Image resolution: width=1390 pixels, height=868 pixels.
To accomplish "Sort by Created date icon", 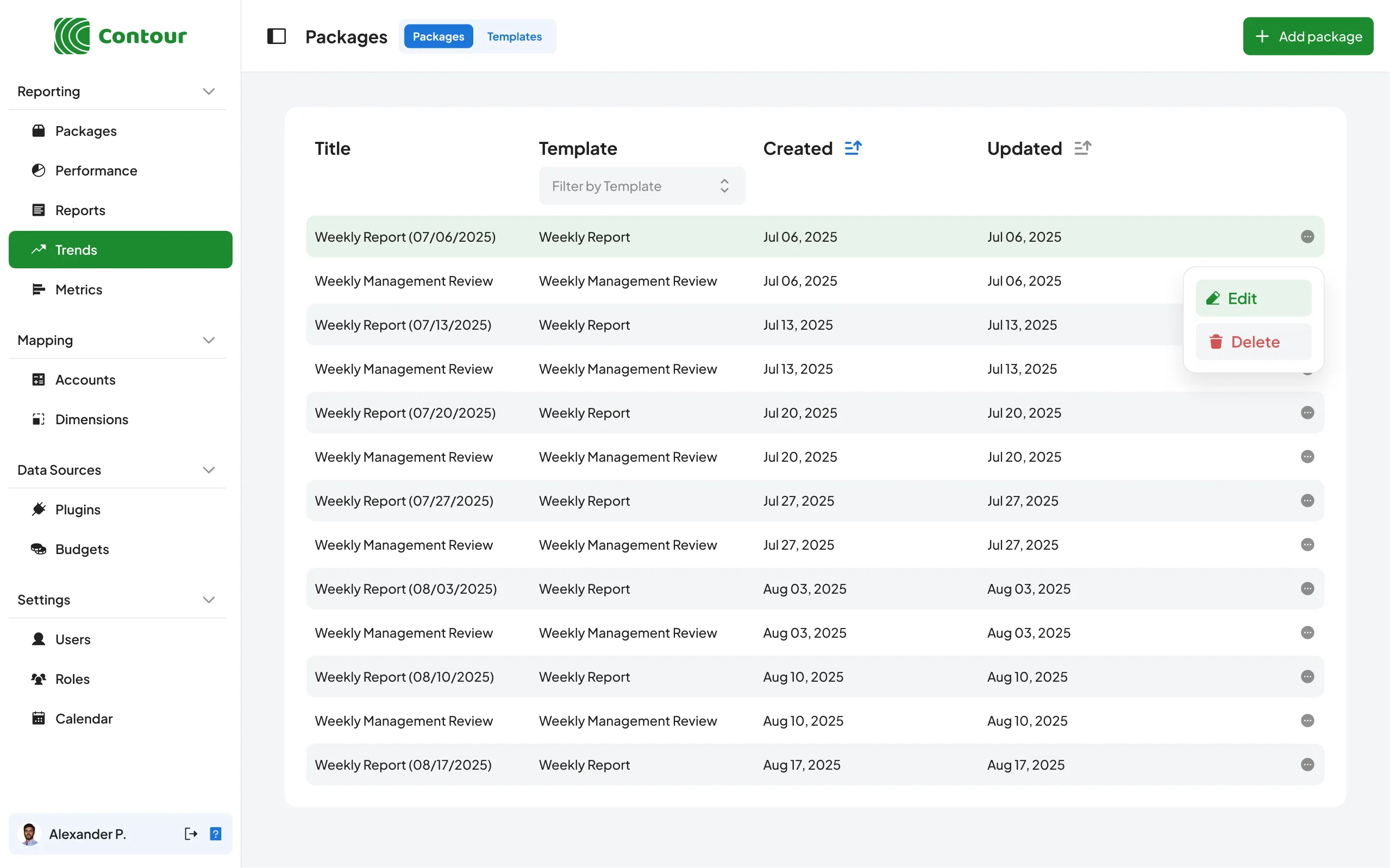I will click(x=853, y=148).
